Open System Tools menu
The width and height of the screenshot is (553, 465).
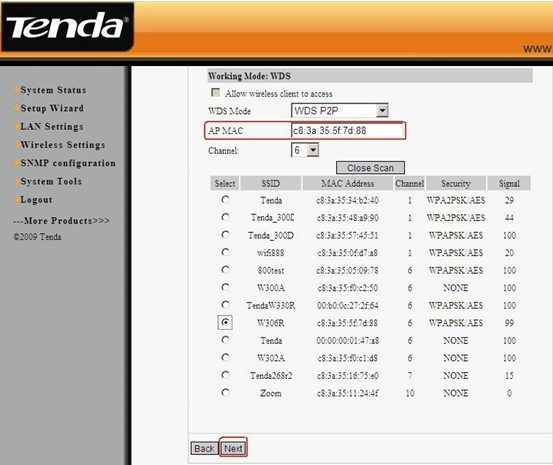pyautogui.click(x=51, y=181)
